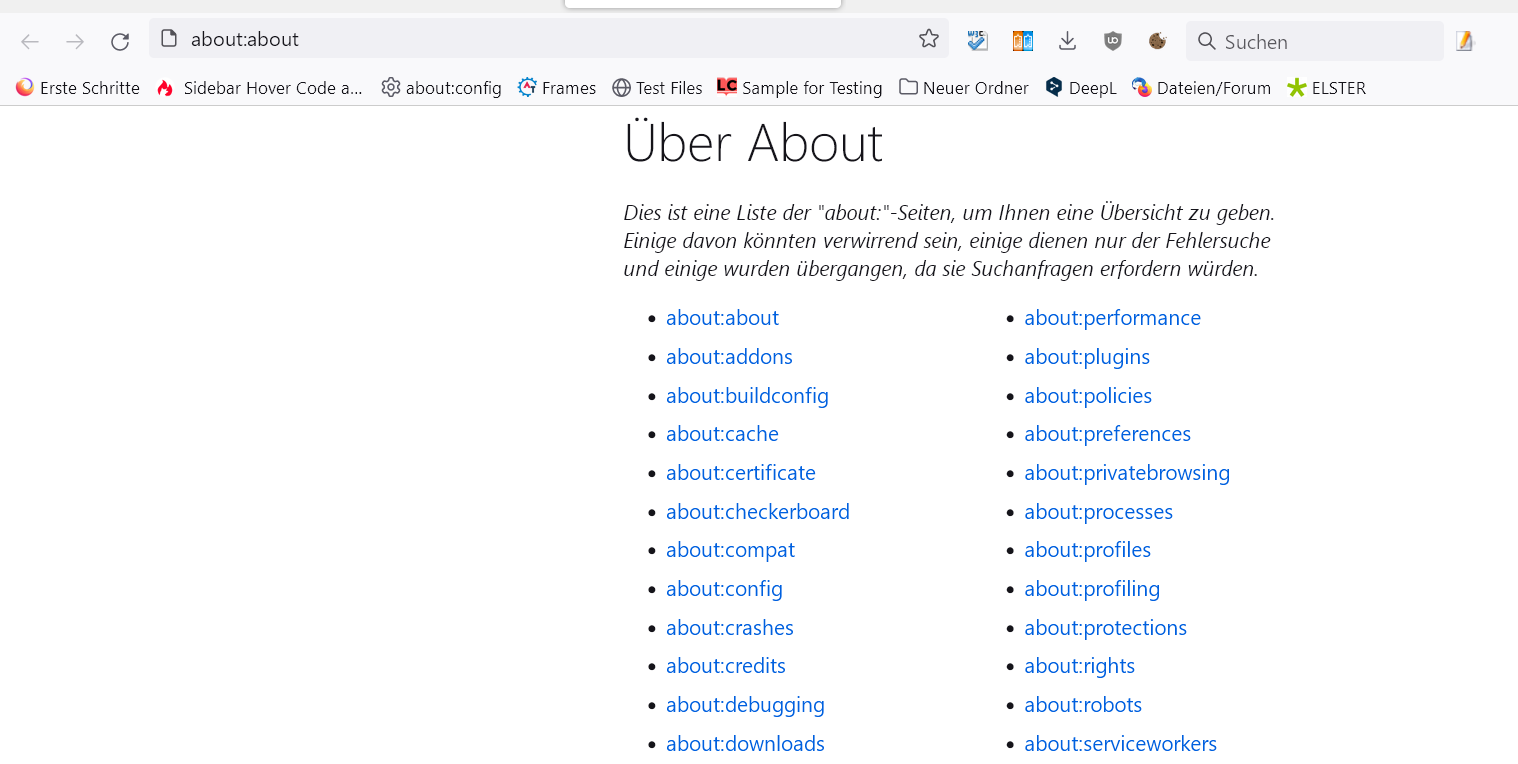Image resolution: width=1518 pixels, height=764 pixels.
Task: Click the orange-blue container extension icon
Action: (x=1022, y=41)
